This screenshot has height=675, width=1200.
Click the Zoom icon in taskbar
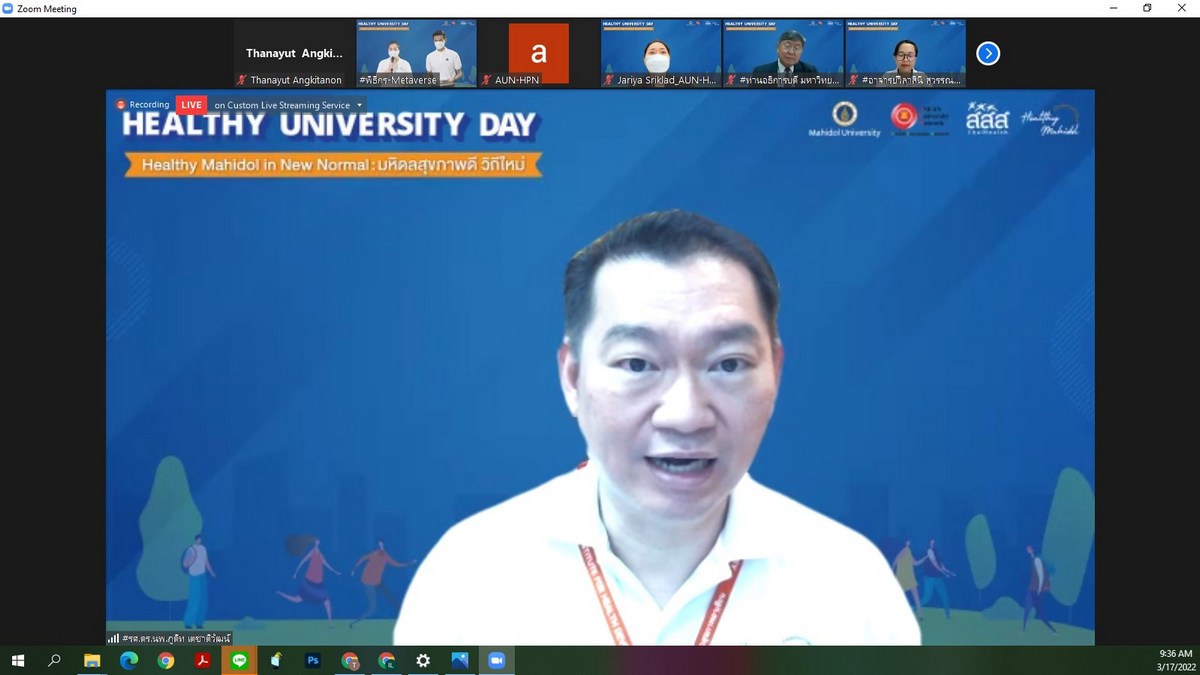click(x=496, y=661)
